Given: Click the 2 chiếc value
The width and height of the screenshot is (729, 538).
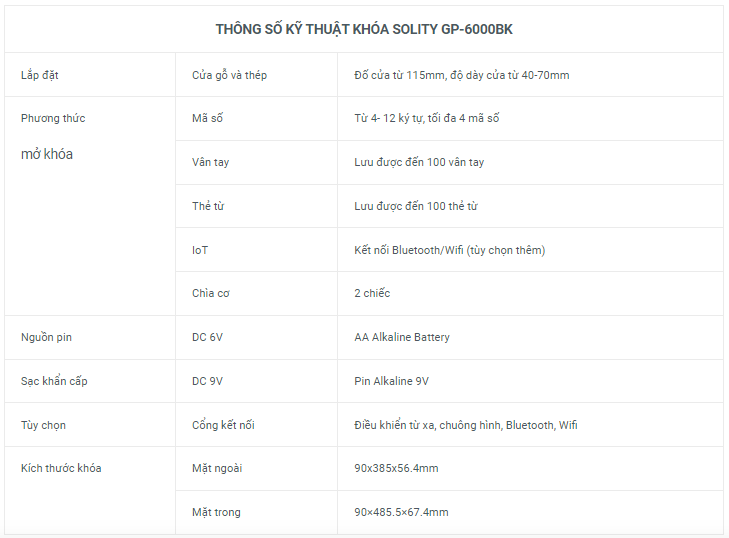Looking at the screenshot, I should click(x=372, y=293).
